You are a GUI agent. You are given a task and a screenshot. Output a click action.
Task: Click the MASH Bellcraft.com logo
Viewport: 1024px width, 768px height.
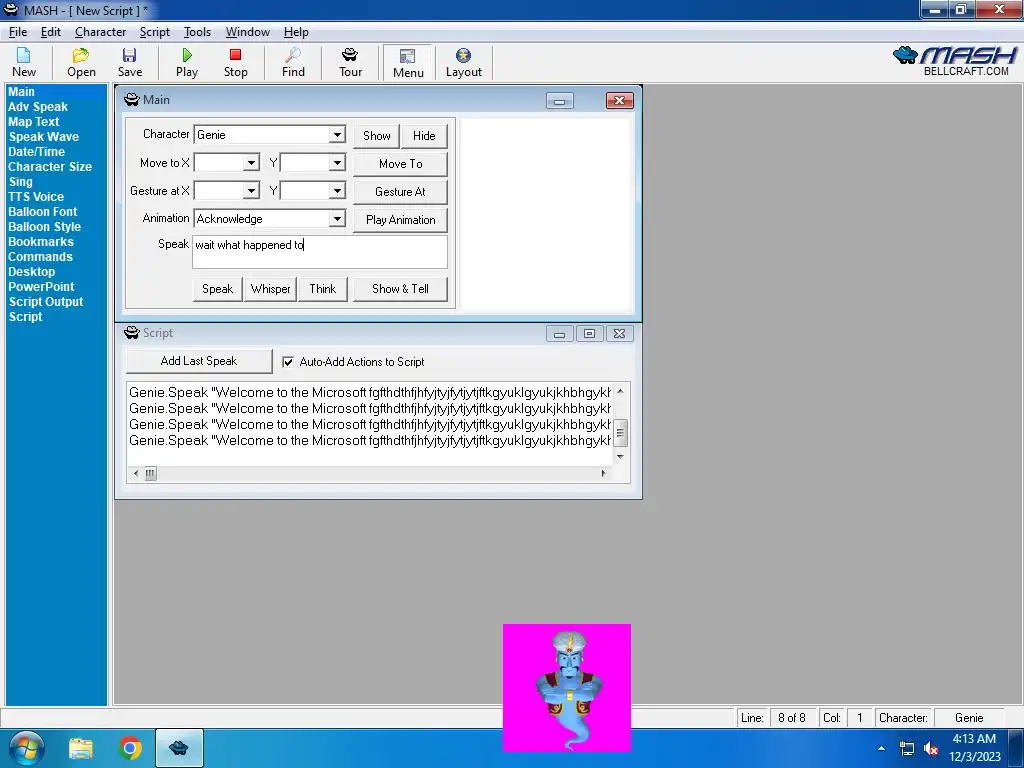(x=954, y=61)
